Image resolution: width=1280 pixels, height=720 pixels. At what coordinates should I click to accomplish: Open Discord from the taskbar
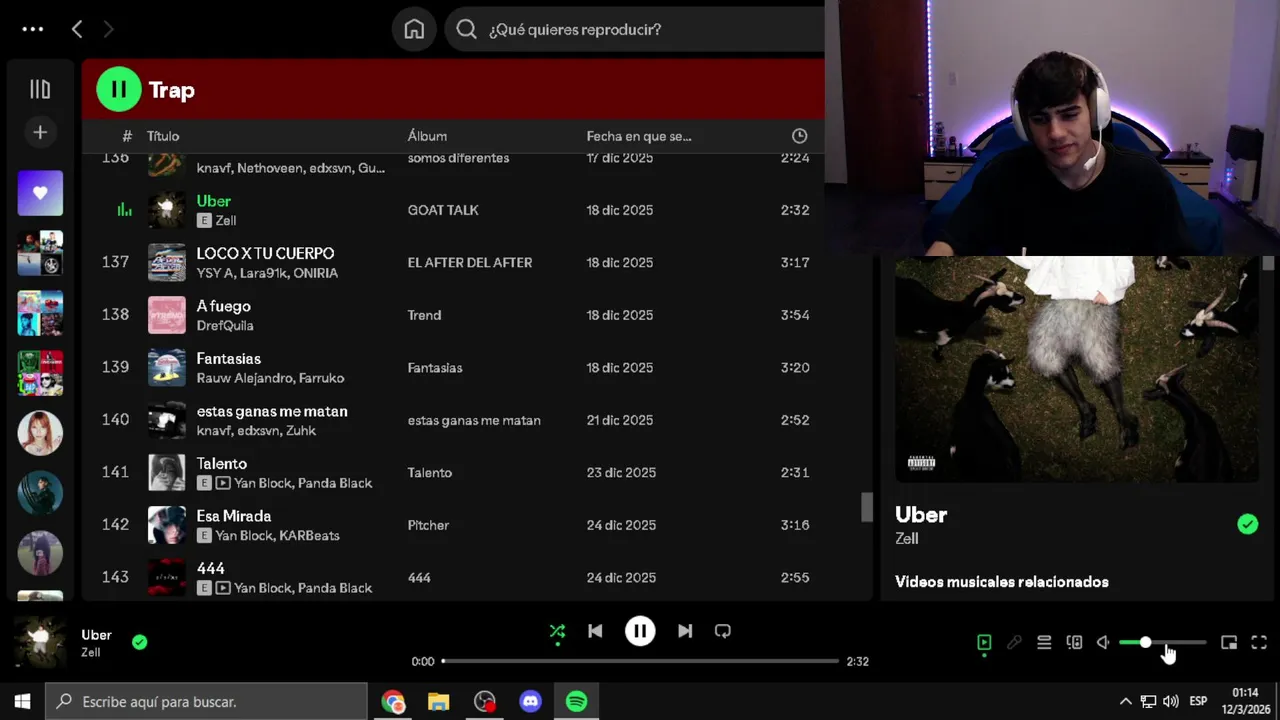tap(530, 702)
